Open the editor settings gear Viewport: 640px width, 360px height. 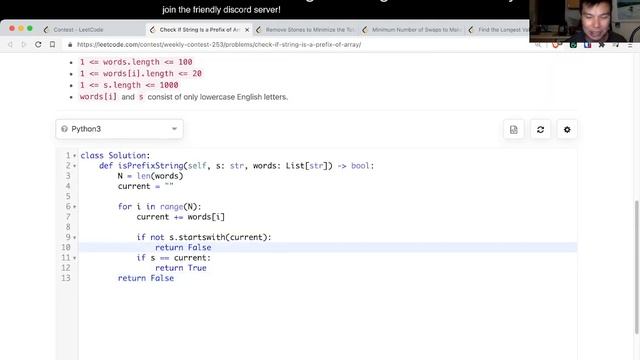tap(567, 130)
